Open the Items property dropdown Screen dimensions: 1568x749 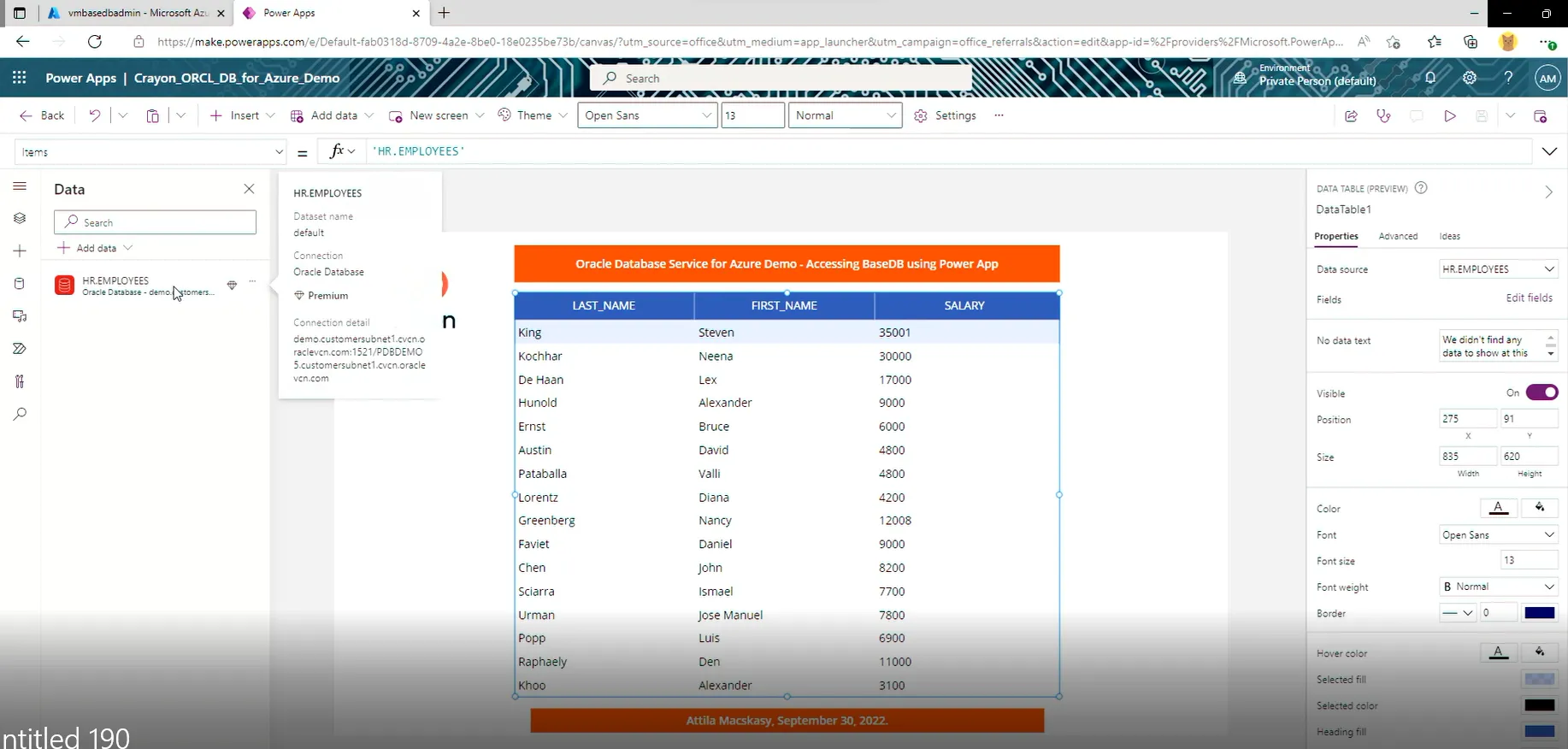click(151, 152)
